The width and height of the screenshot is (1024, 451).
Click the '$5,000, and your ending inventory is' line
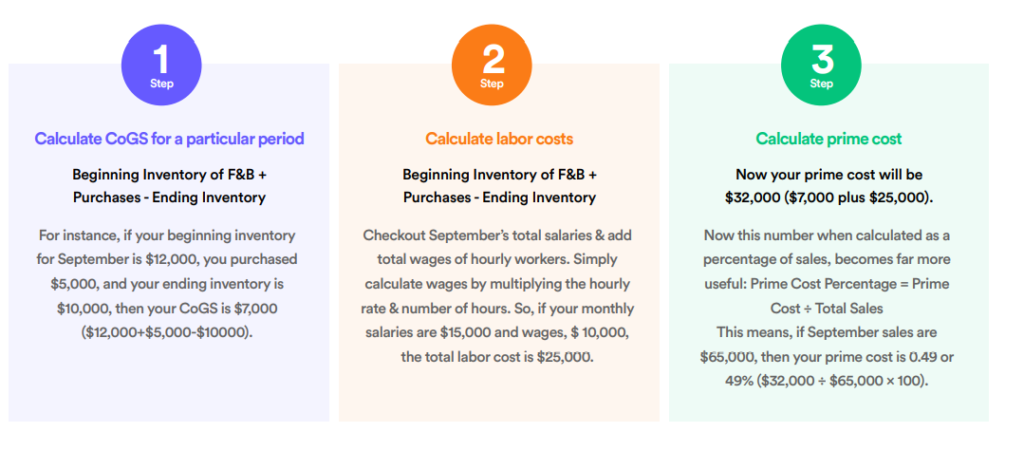tap(169, 283)
